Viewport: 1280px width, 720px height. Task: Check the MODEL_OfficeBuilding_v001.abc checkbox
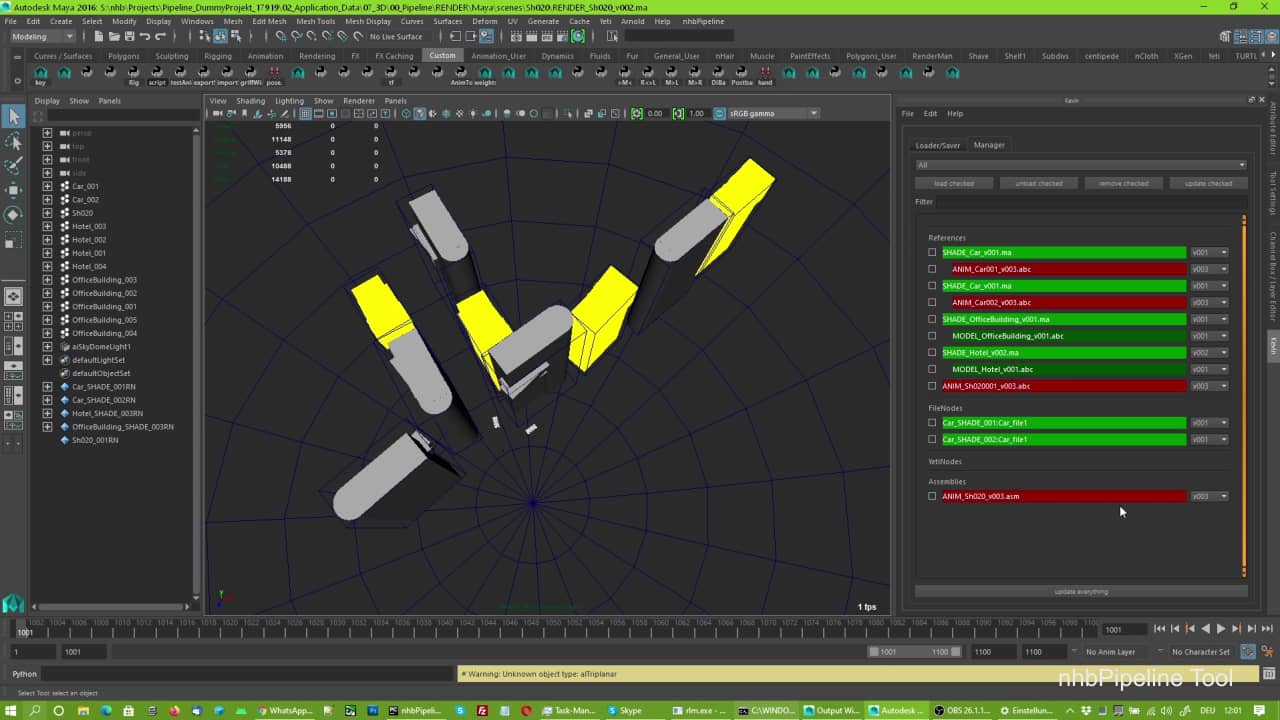[932, 336]
